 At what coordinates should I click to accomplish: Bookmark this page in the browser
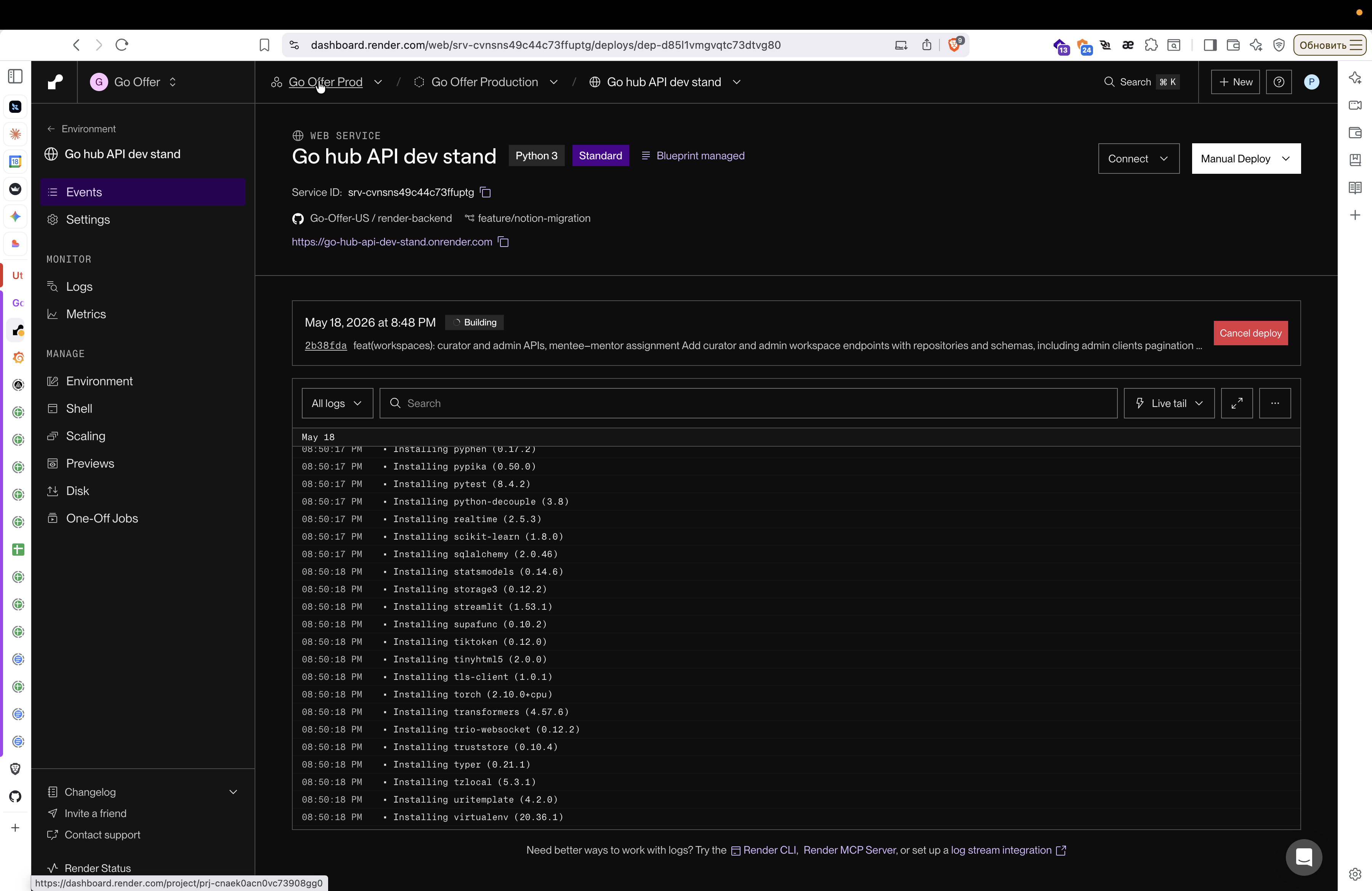[x=264, y=45]
